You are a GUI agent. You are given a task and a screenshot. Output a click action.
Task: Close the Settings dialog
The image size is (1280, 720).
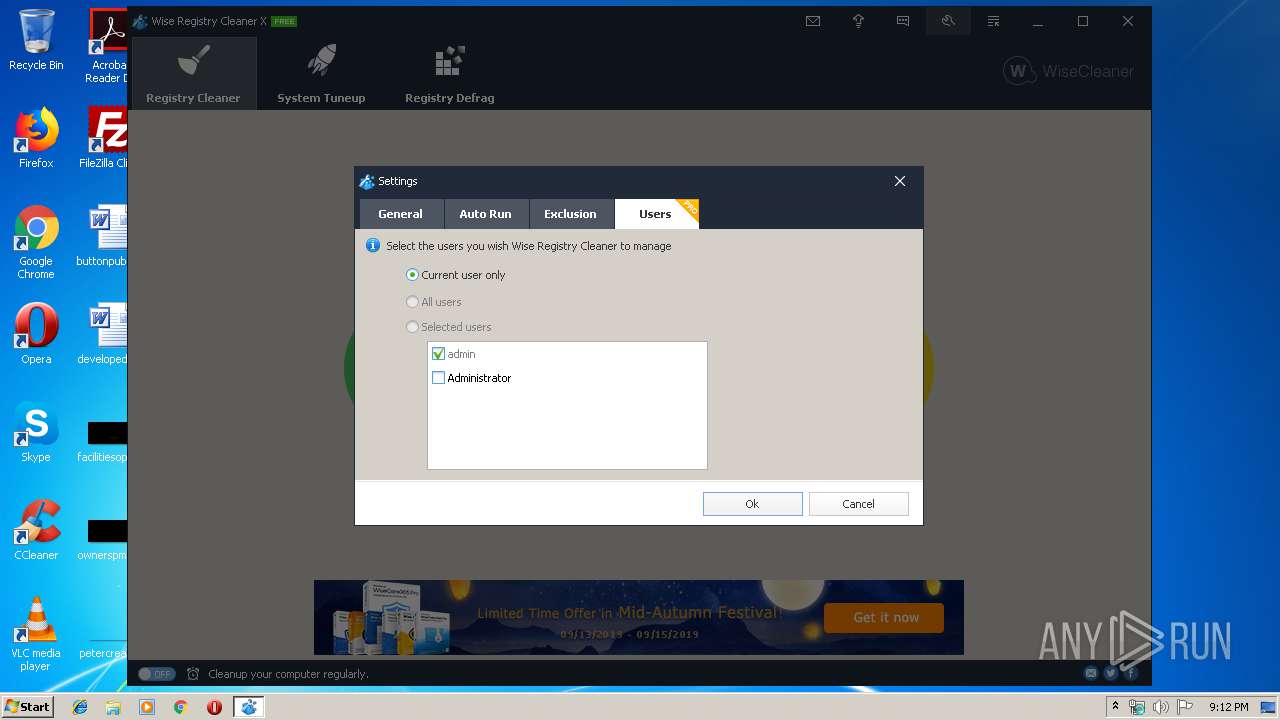click(x=900, y=181)
